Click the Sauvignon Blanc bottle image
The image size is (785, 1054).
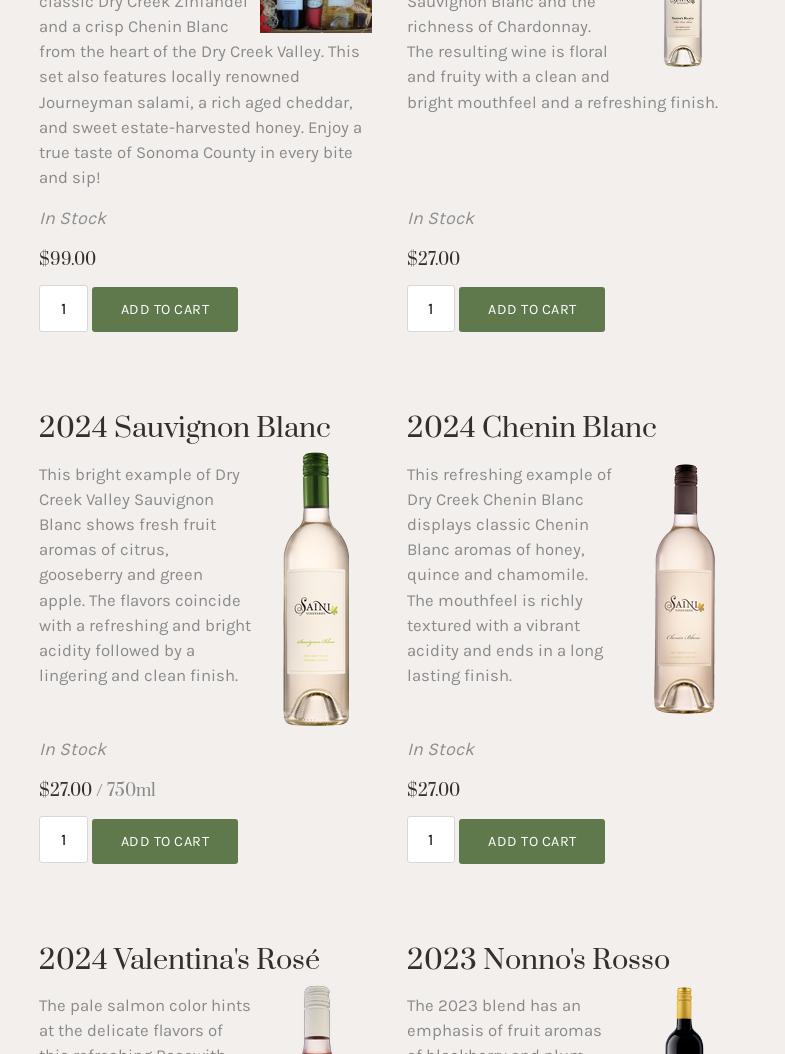[316, 589]
